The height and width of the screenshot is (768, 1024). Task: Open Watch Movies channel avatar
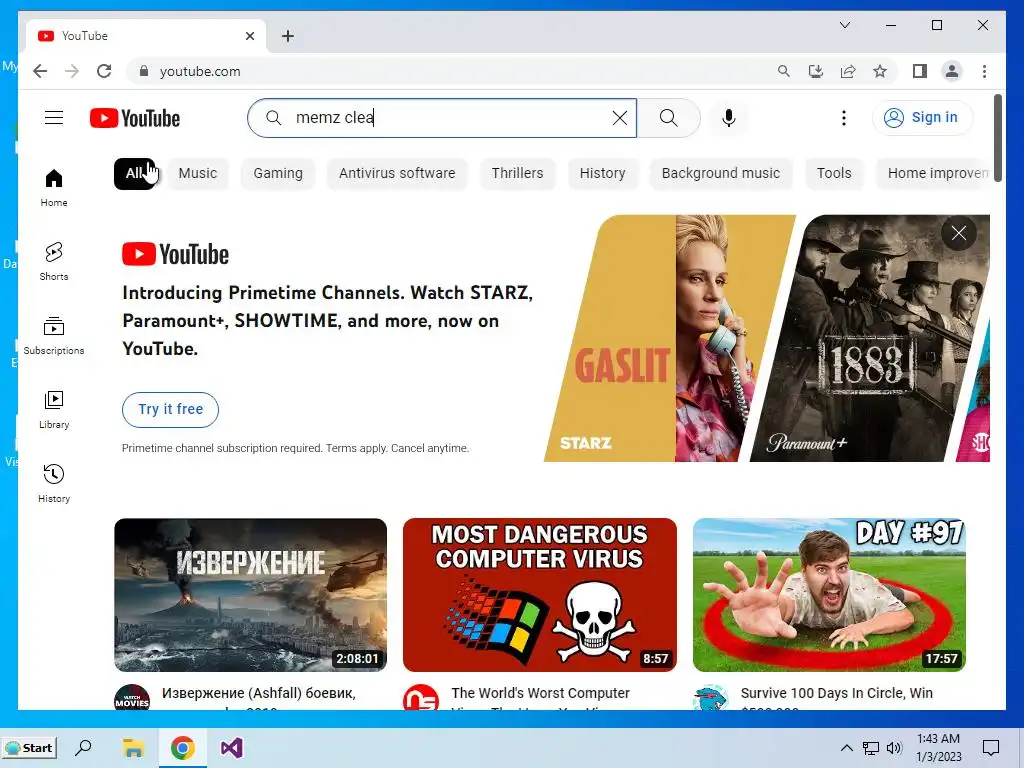[x=132, y=698]
